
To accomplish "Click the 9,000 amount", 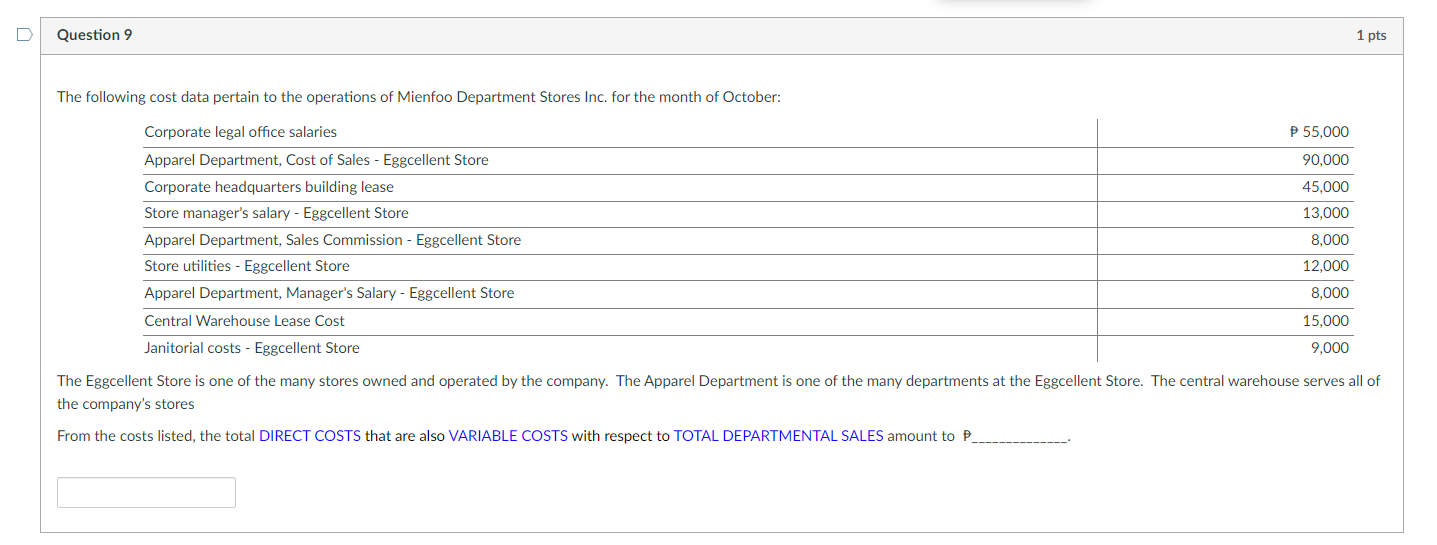I will click(x=1329, y=348).
